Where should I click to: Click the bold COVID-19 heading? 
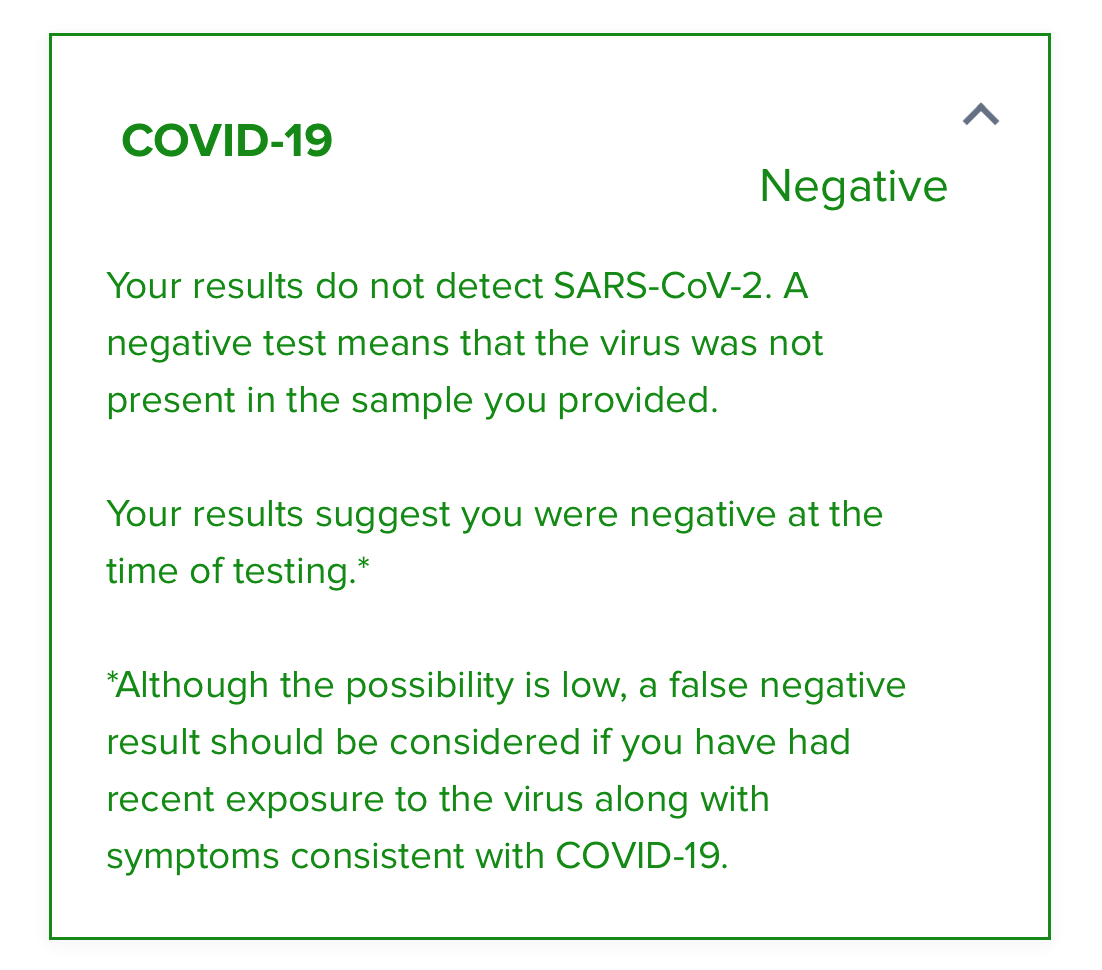click(227, 141)
